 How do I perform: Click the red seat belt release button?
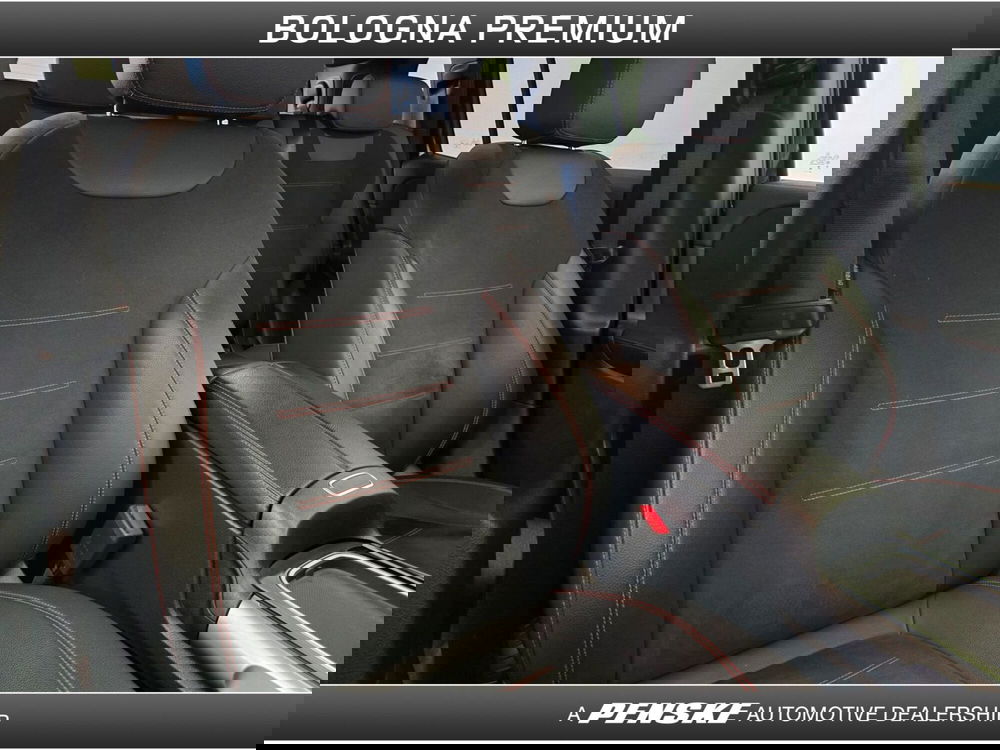pyautogui.click(x=654, y=520)
